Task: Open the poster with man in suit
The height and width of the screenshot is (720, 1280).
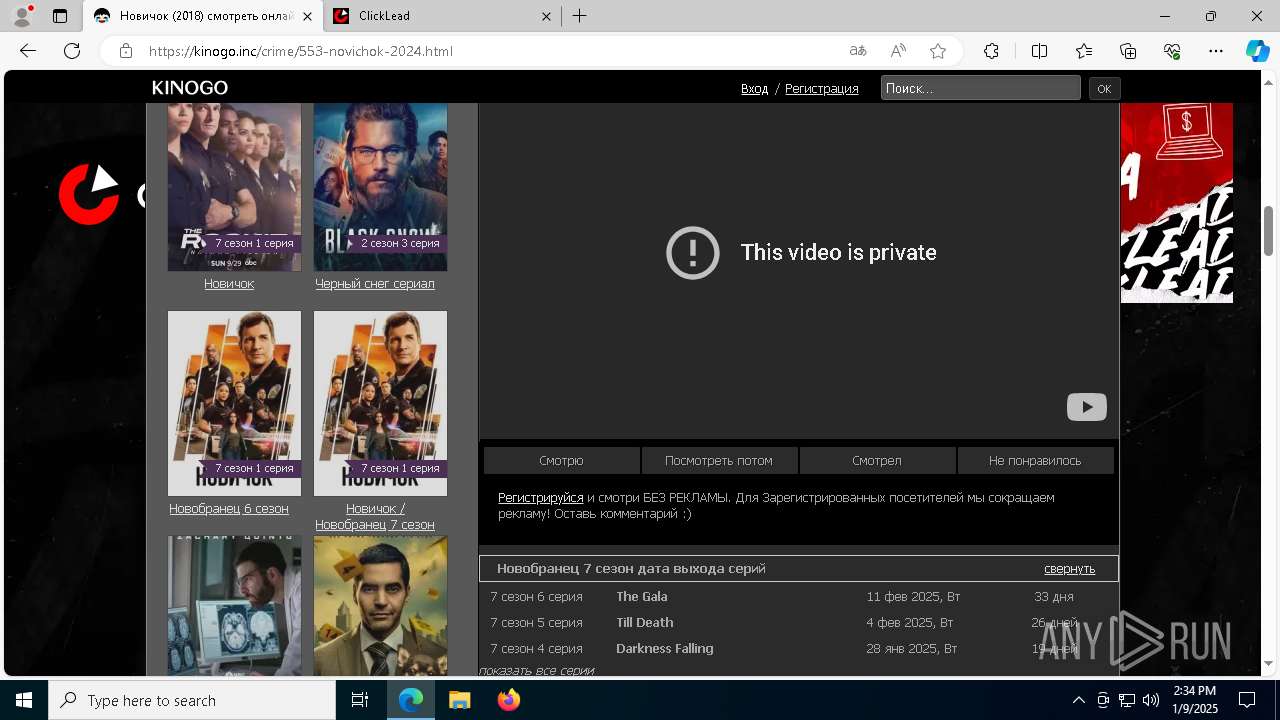Action: (380, 606)
